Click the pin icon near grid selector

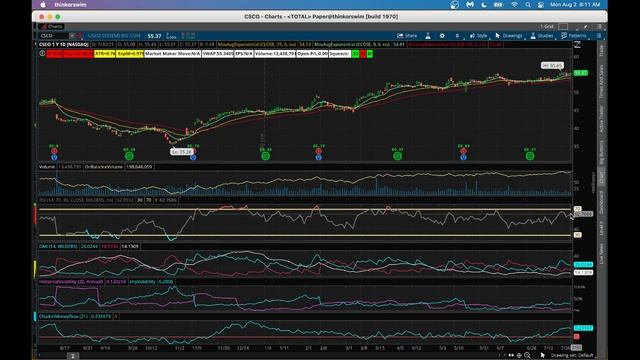pos(585,27)
